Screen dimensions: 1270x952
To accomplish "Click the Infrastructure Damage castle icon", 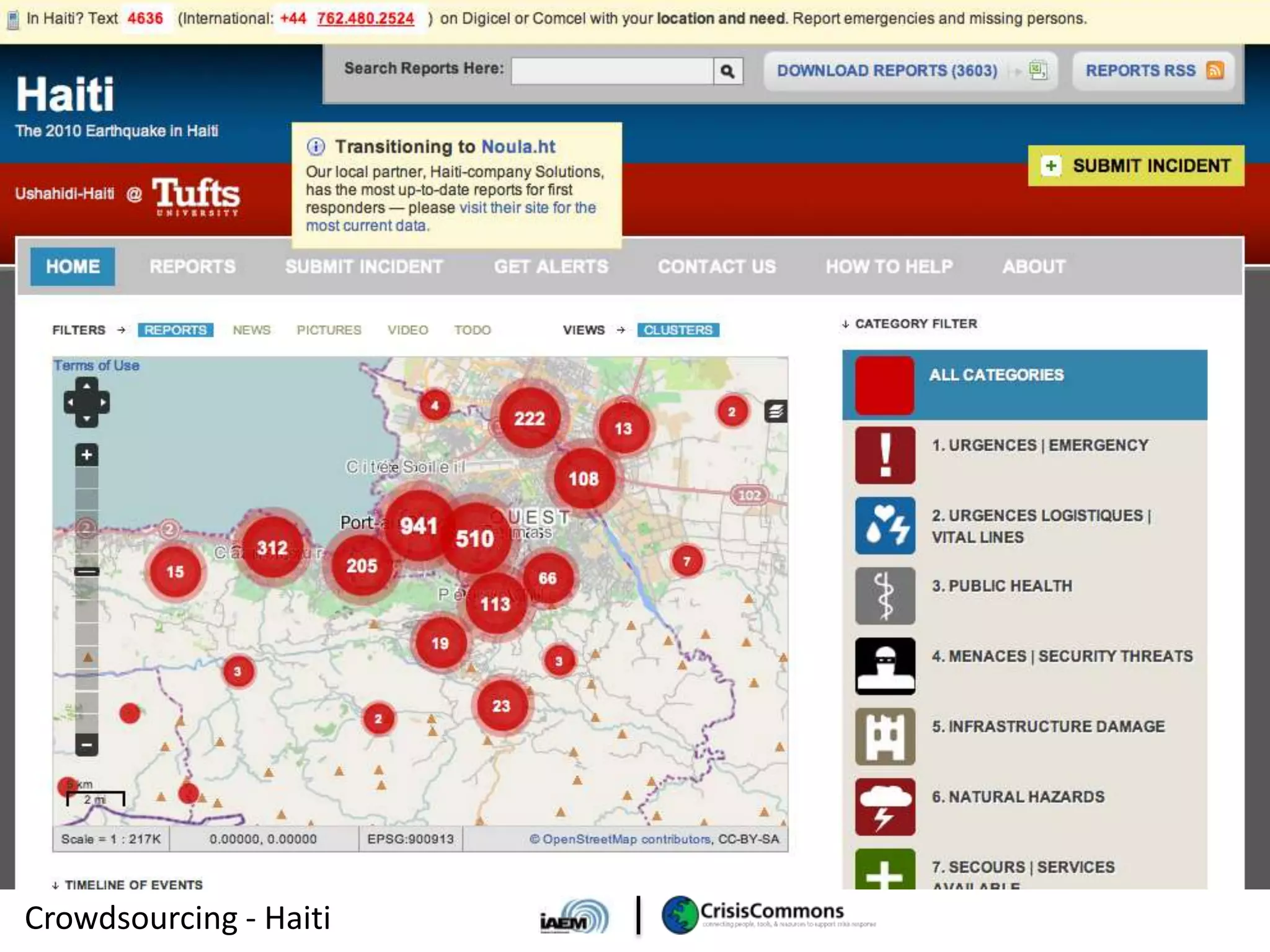I will [885, 736].
